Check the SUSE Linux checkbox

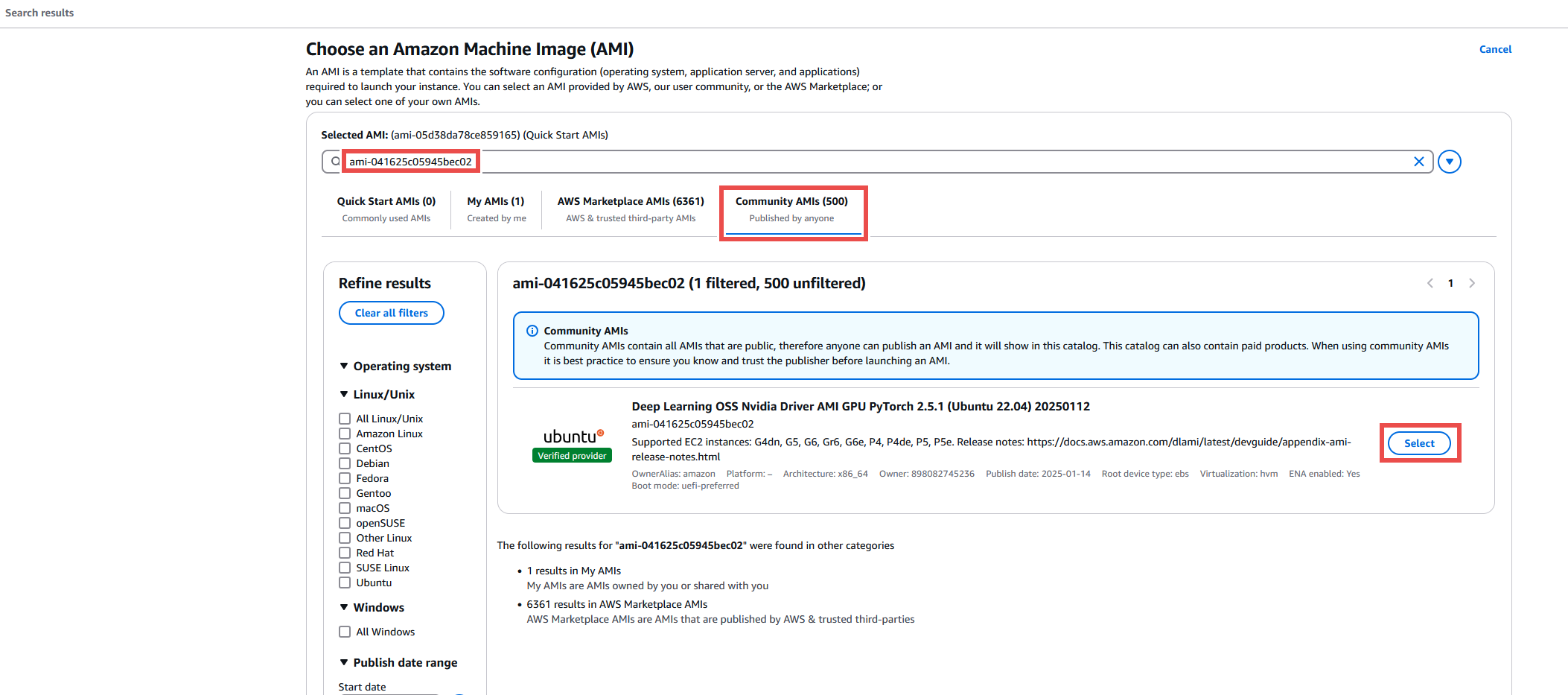click(x=345, y=568)
